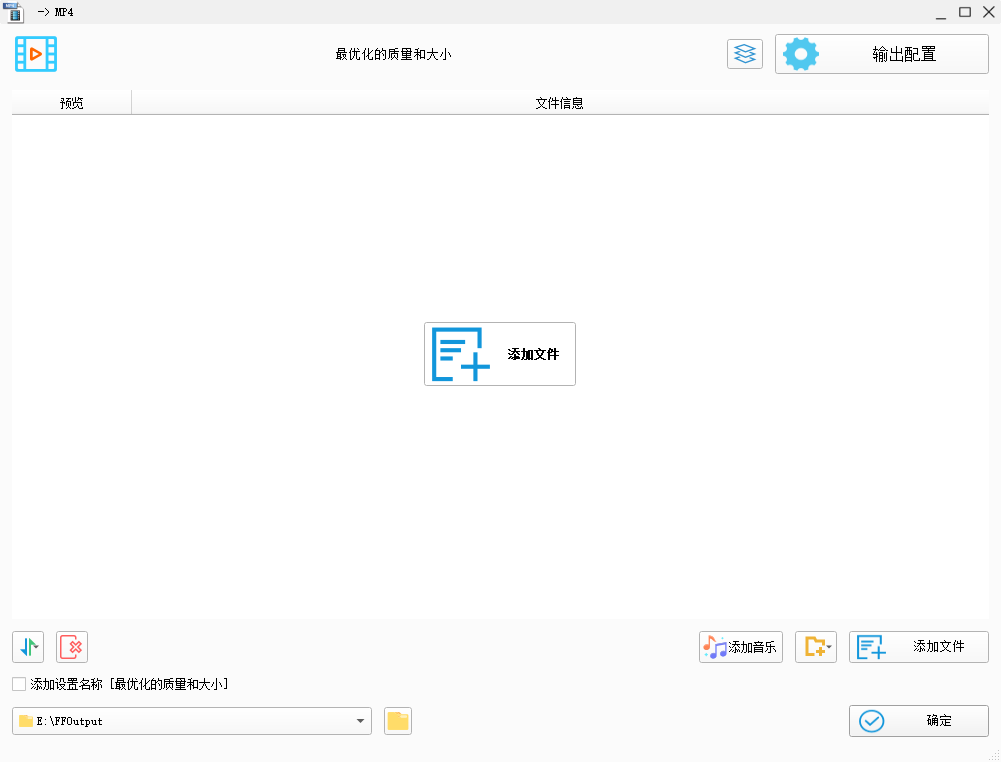Enable the 添加设置名称 checkbox
The image size is (1001, 762).
17,683
